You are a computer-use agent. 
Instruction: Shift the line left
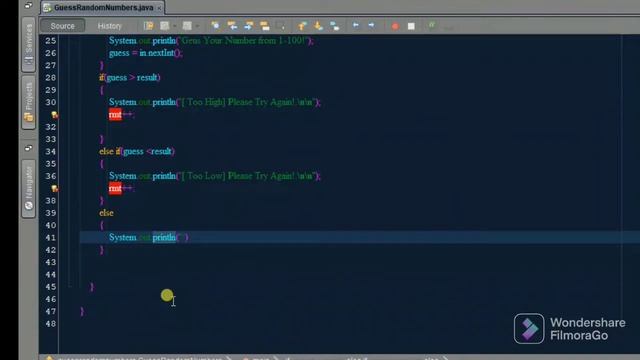[356, 26]
